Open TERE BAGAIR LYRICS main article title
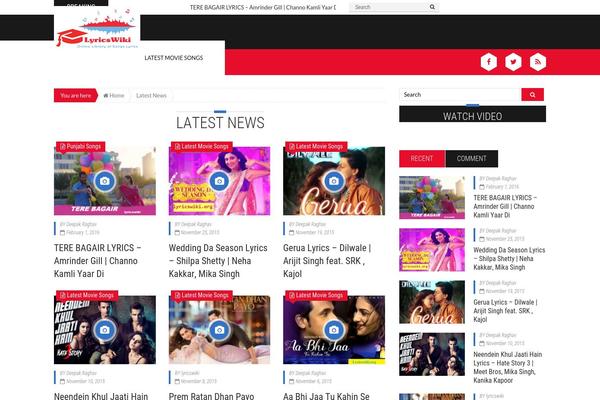Viewport: 600px width, 400px height. (x=98, y=261)
